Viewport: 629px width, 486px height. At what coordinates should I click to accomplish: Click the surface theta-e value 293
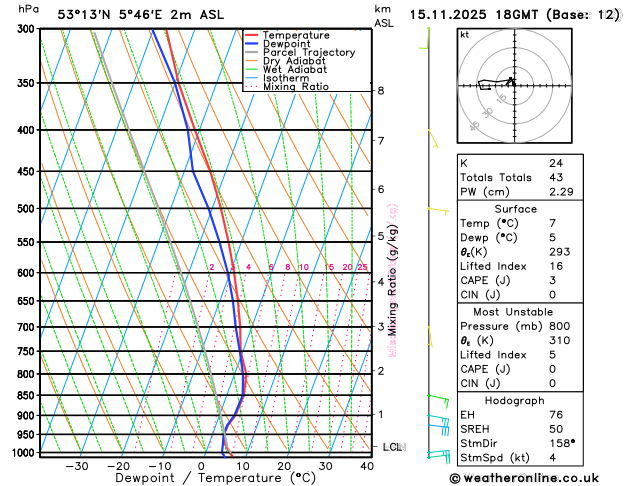coord(560,252)
